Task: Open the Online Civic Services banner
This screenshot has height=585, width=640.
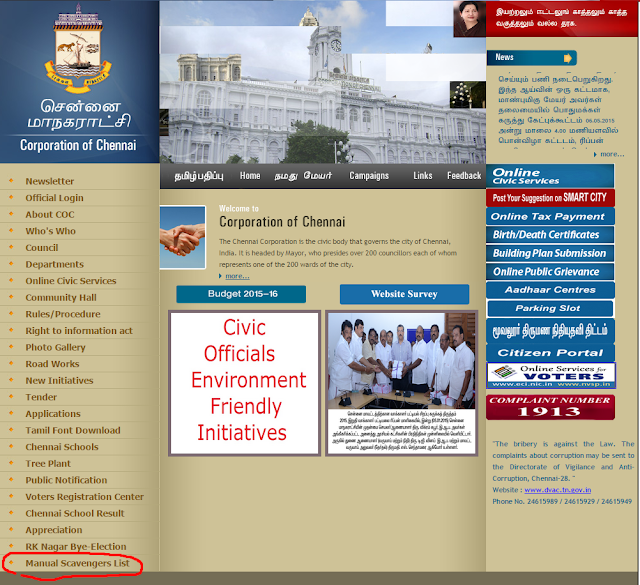Action: (550, 176)
